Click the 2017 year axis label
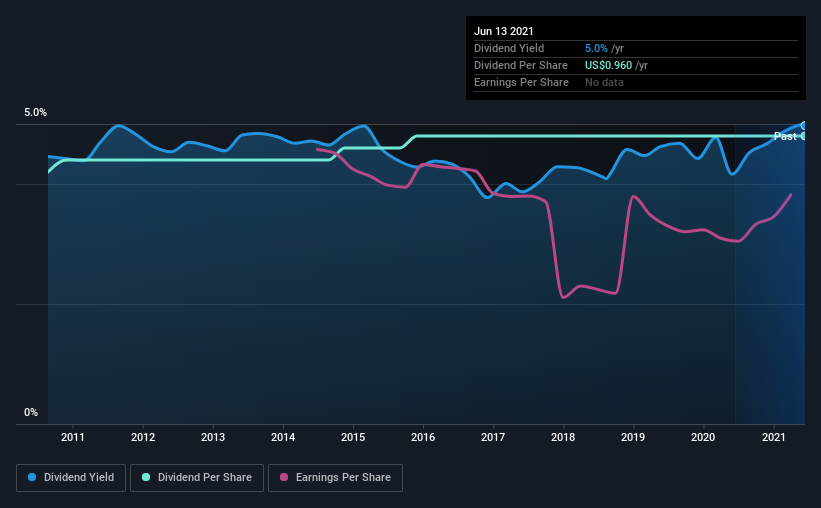Image resolution: width=821 pixels, height=508 pixels. [x=493, y=437]
